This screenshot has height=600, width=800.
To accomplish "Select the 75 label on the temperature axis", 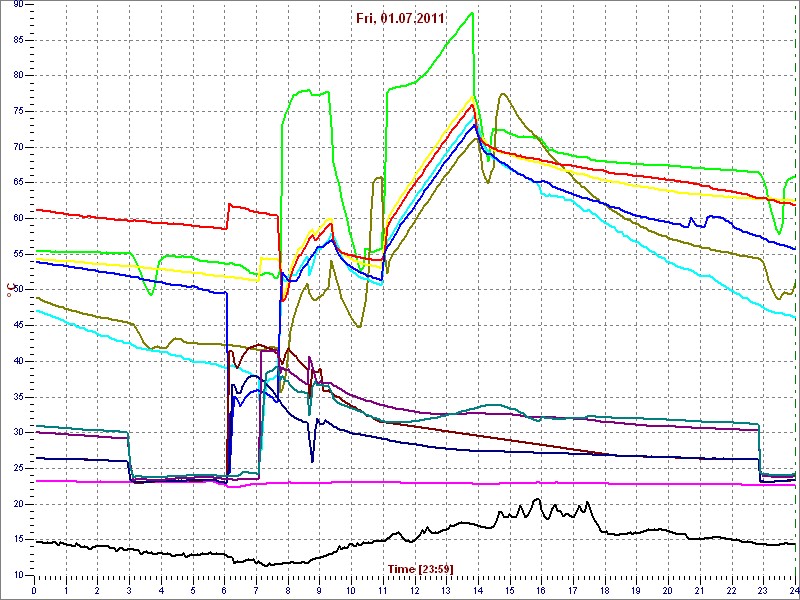I will click(x=18, y=111).
